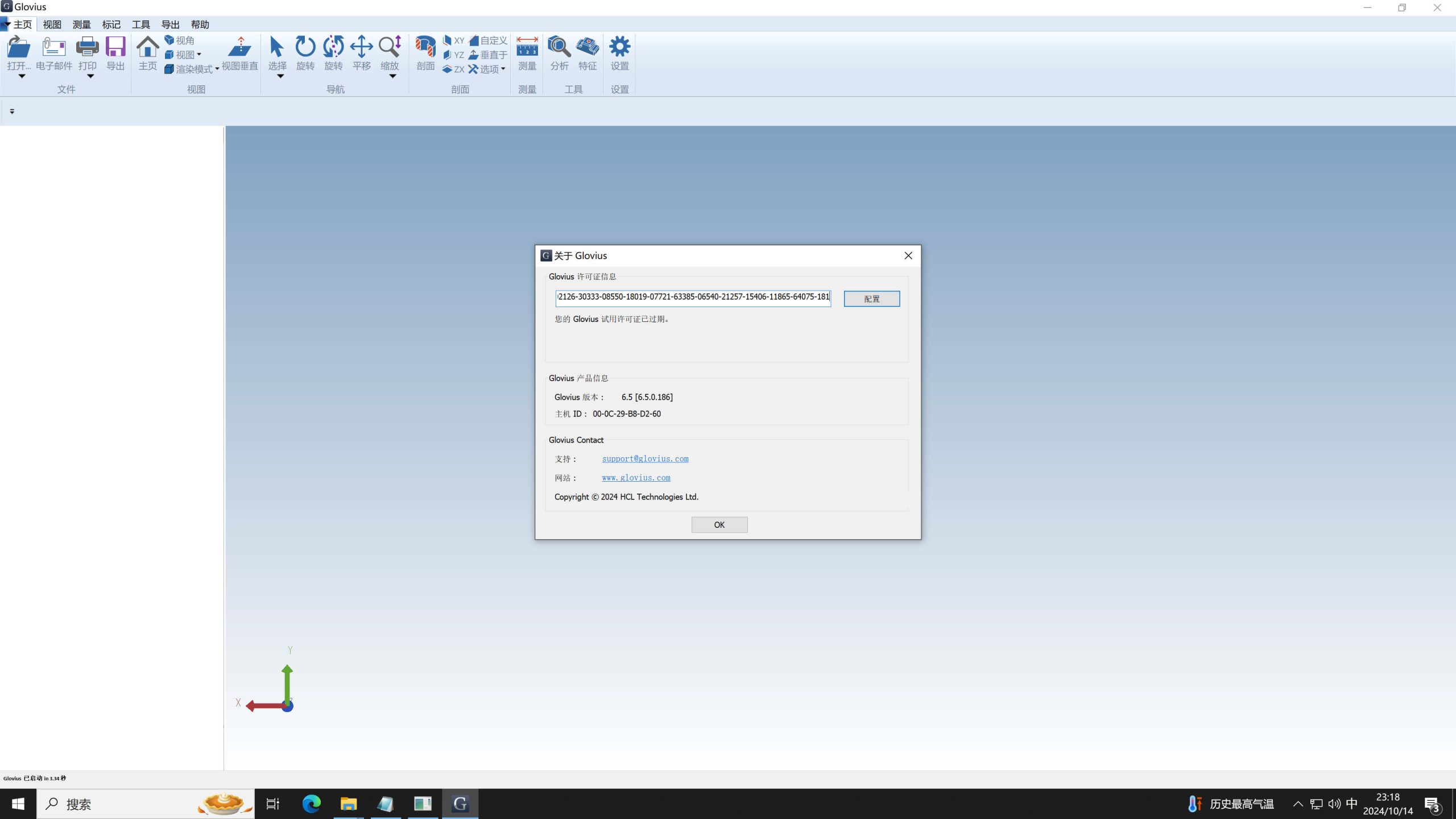1456x819 pixels.
Task: Click the taskbar 搜索 search box
Action: click(x=146, y=804)
